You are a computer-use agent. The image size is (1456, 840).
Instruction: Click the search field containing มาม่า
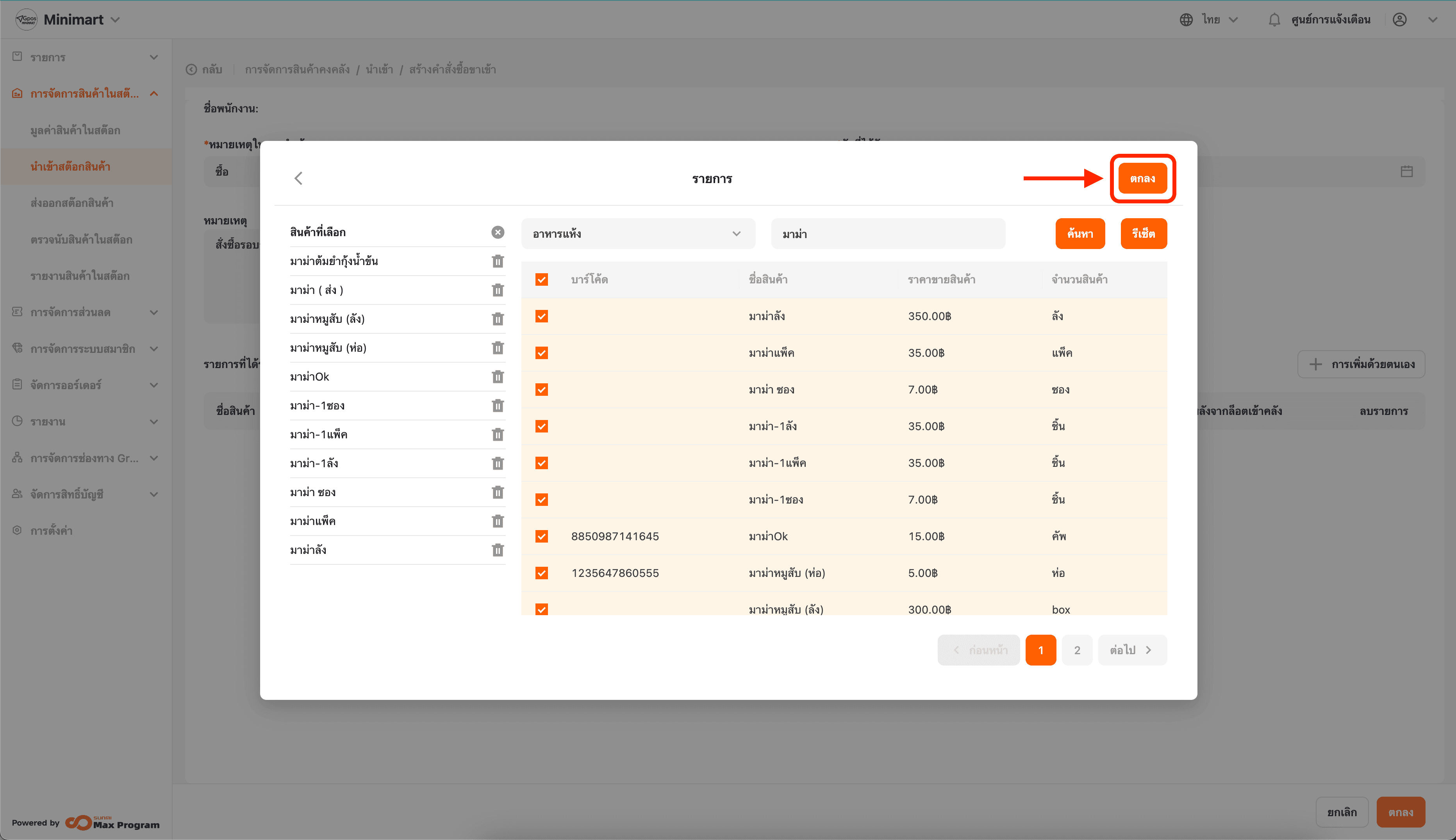[888, 234]
